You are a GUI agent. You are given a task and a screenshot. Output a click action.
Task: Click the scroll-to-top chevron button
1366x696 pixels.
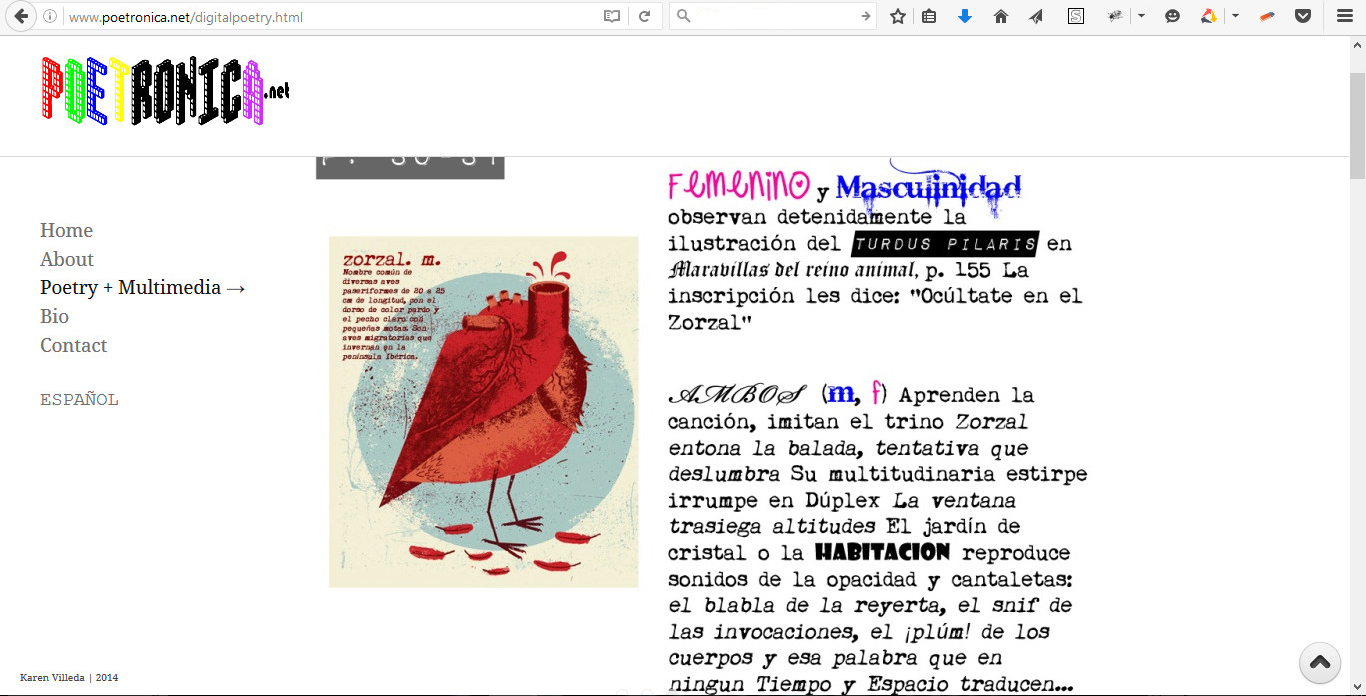[1320, 662]
